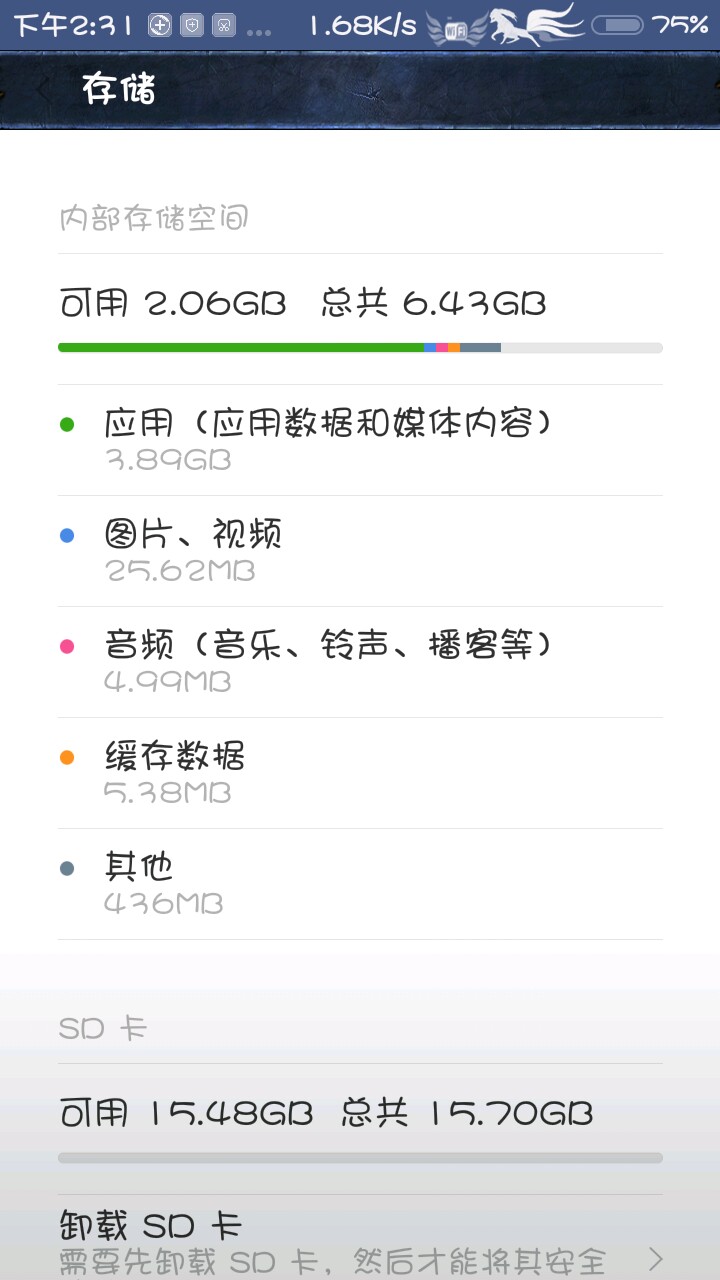This screenshot has width=720, height=1280.
Task: Open 音频 (音乐、铃声、播客等) entry
Action: point(330,662)
